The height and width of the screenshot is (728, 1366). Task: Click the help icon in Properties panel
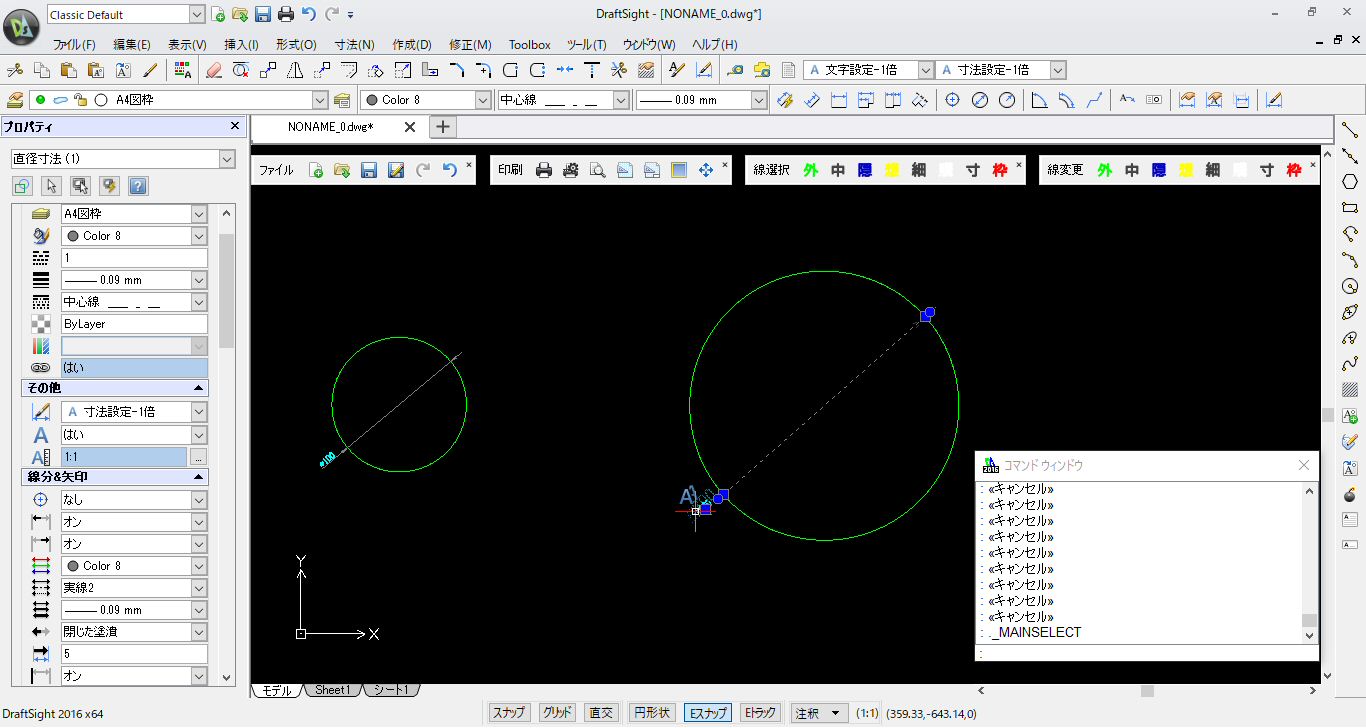pyautogui.click(x=138, y=186)
